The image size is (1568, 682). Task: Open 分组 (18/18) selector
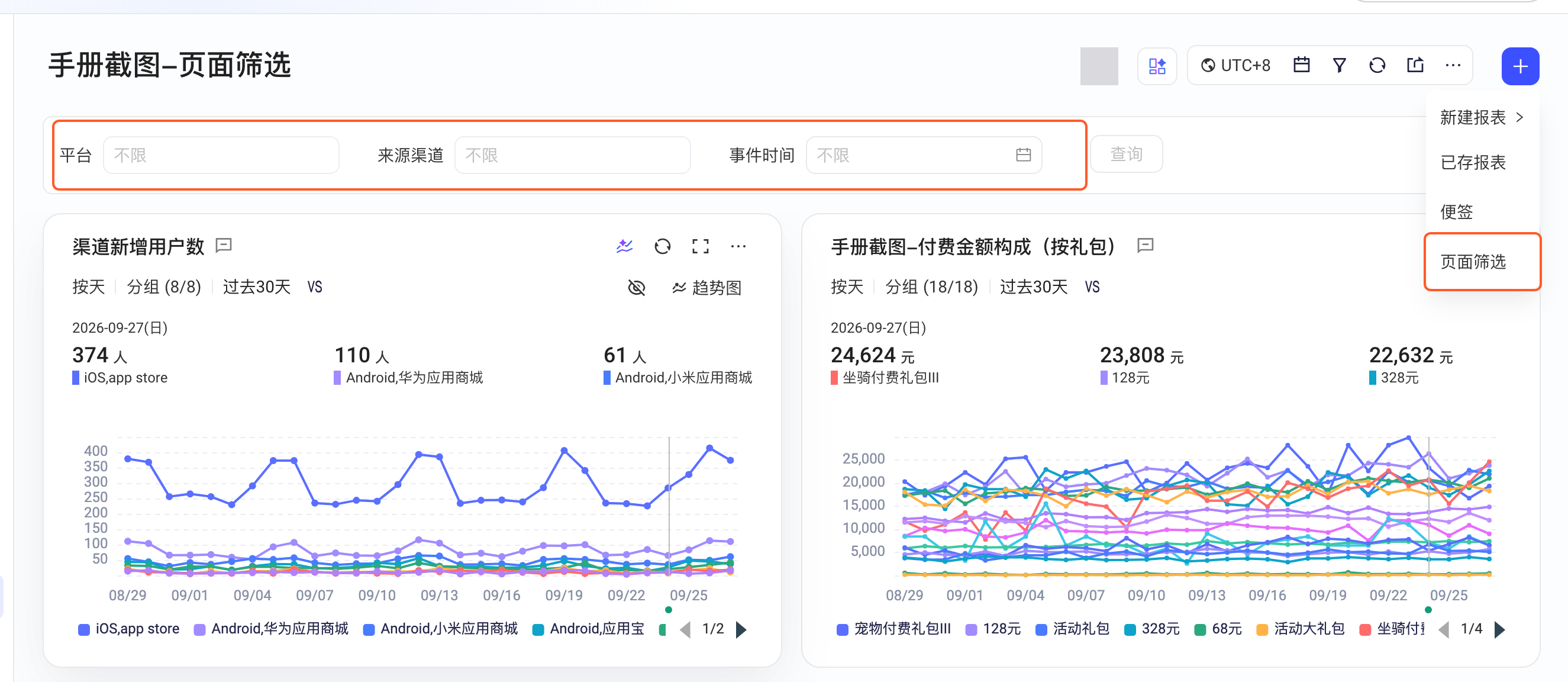931,286
